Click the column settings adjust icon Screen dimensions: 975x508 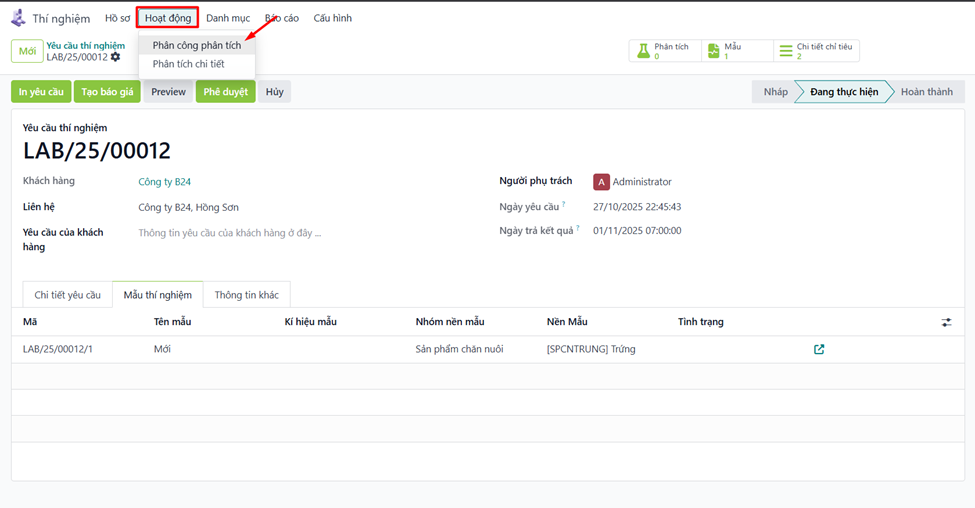pos(946,322)
